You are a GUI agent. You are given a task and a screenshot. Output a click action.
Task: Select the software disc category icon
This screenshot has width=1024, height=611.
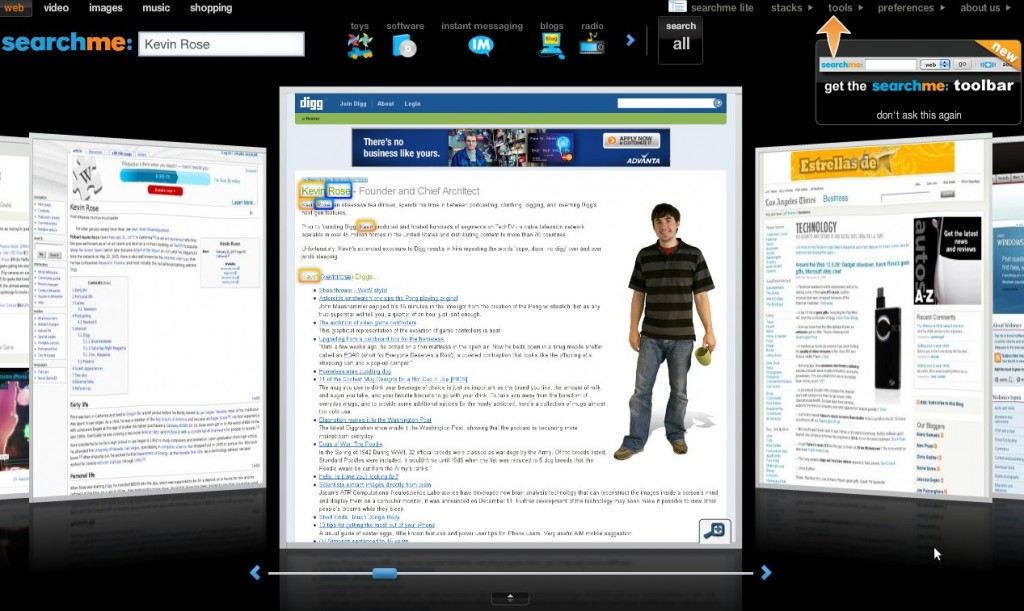404,46
